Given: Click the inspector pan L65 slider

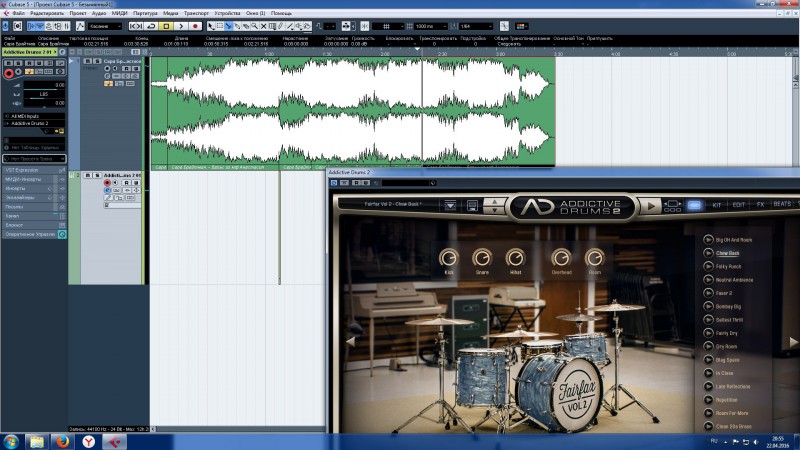Looking at the screenshot, I should 44,94.
